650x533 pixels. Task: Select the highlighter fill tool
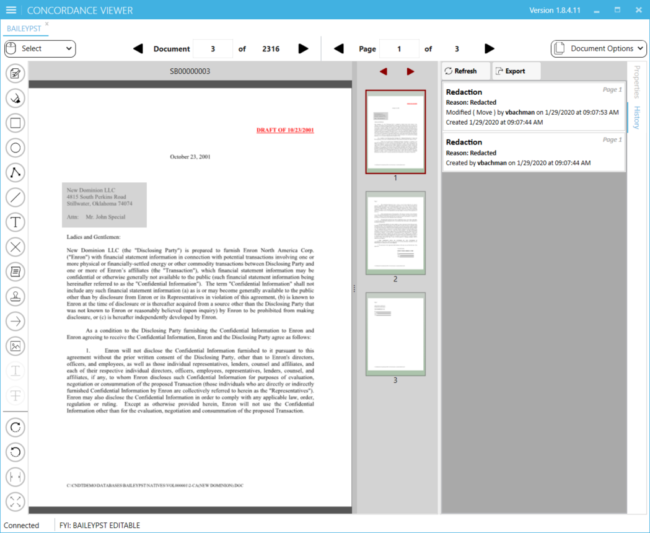pos(15,98)
